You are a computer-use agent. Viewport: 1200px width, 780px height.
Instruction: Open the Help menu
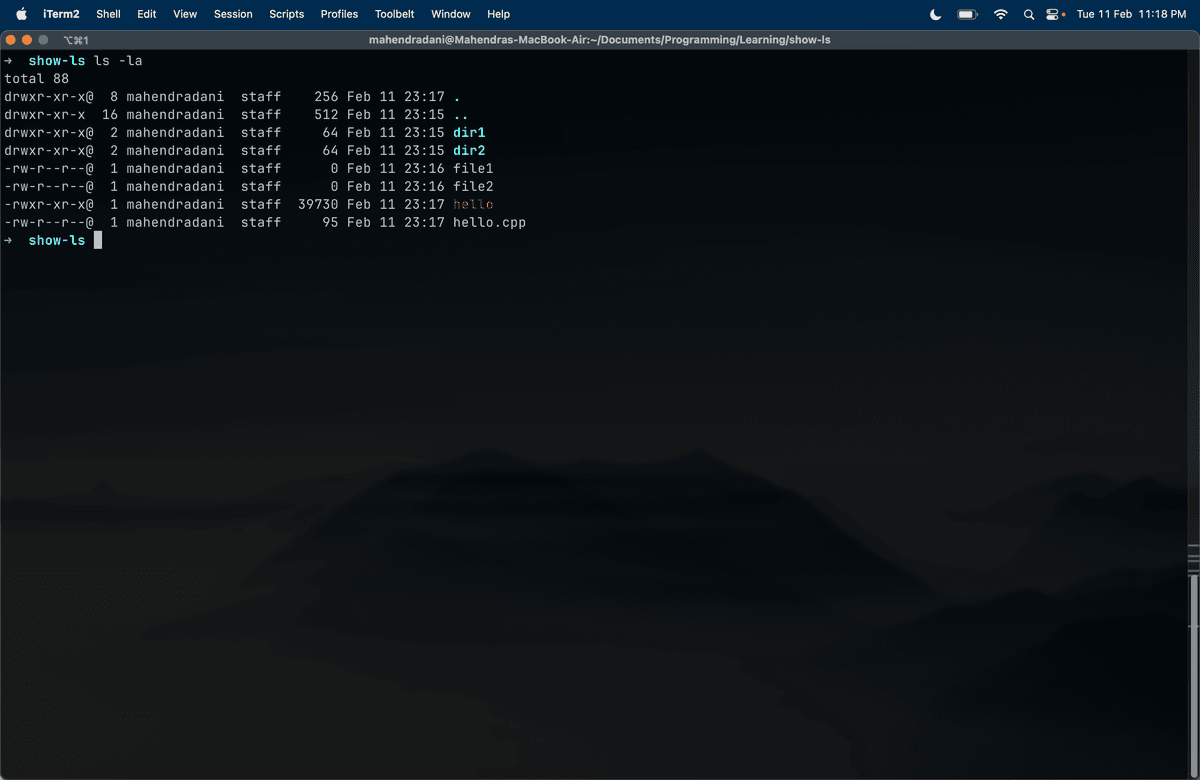[498, 14]
